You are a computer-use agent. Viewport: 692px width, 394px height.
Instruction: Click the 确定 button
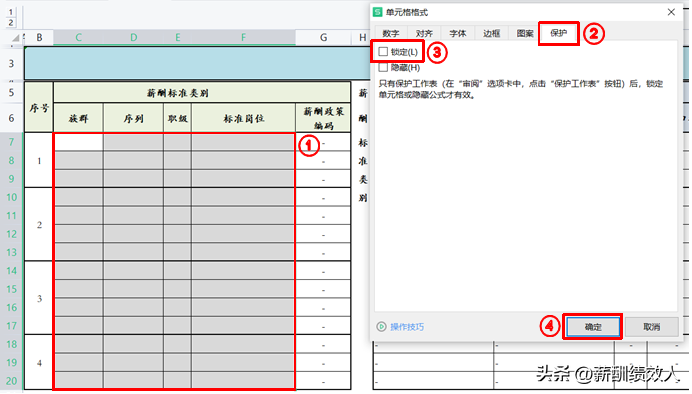(x=593, y=327)
